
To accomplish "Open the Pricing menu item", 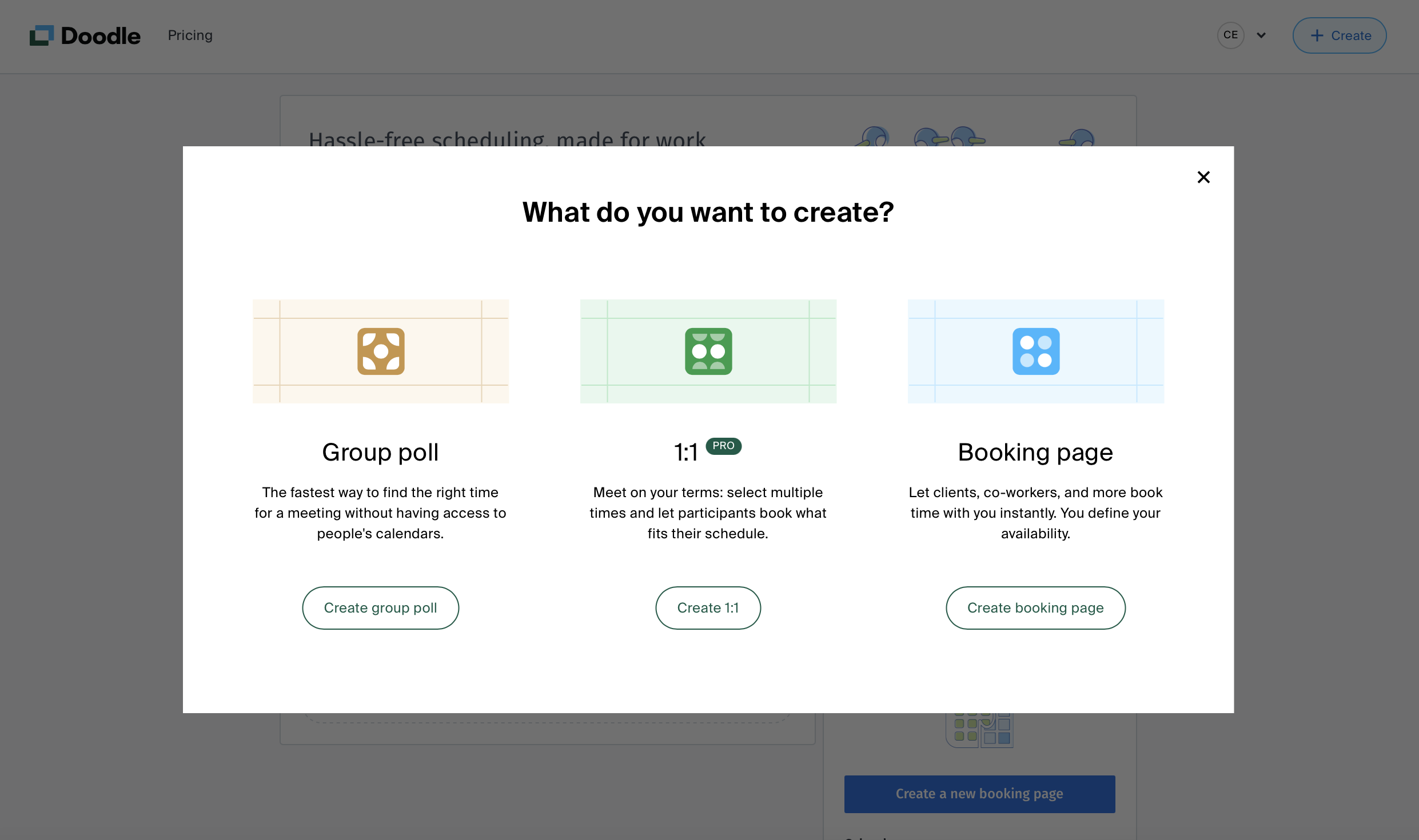I will coord(190,35).
